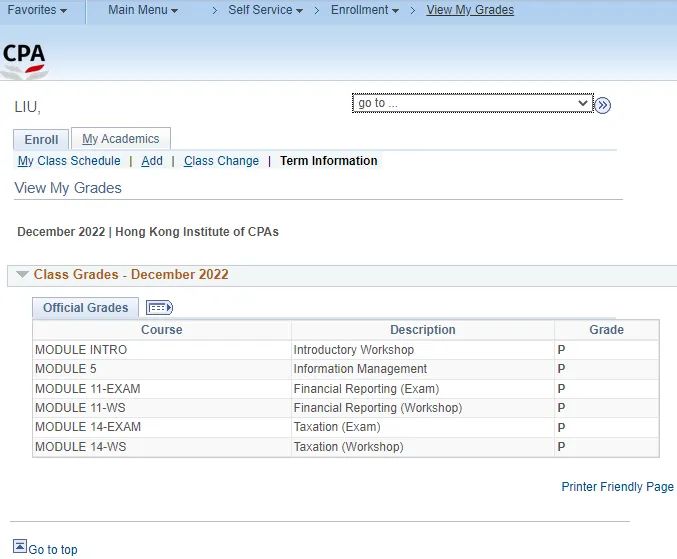Click the student name LIU,
This screenshot has width=677, height=559.
click(x=28, y=107)
